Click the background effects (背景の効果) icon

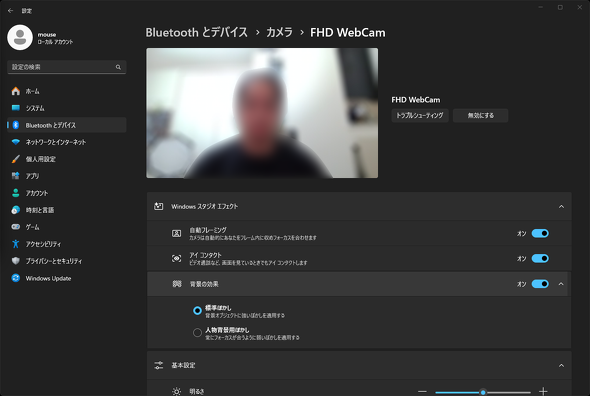pyautogui.click(x=177, y=283)
